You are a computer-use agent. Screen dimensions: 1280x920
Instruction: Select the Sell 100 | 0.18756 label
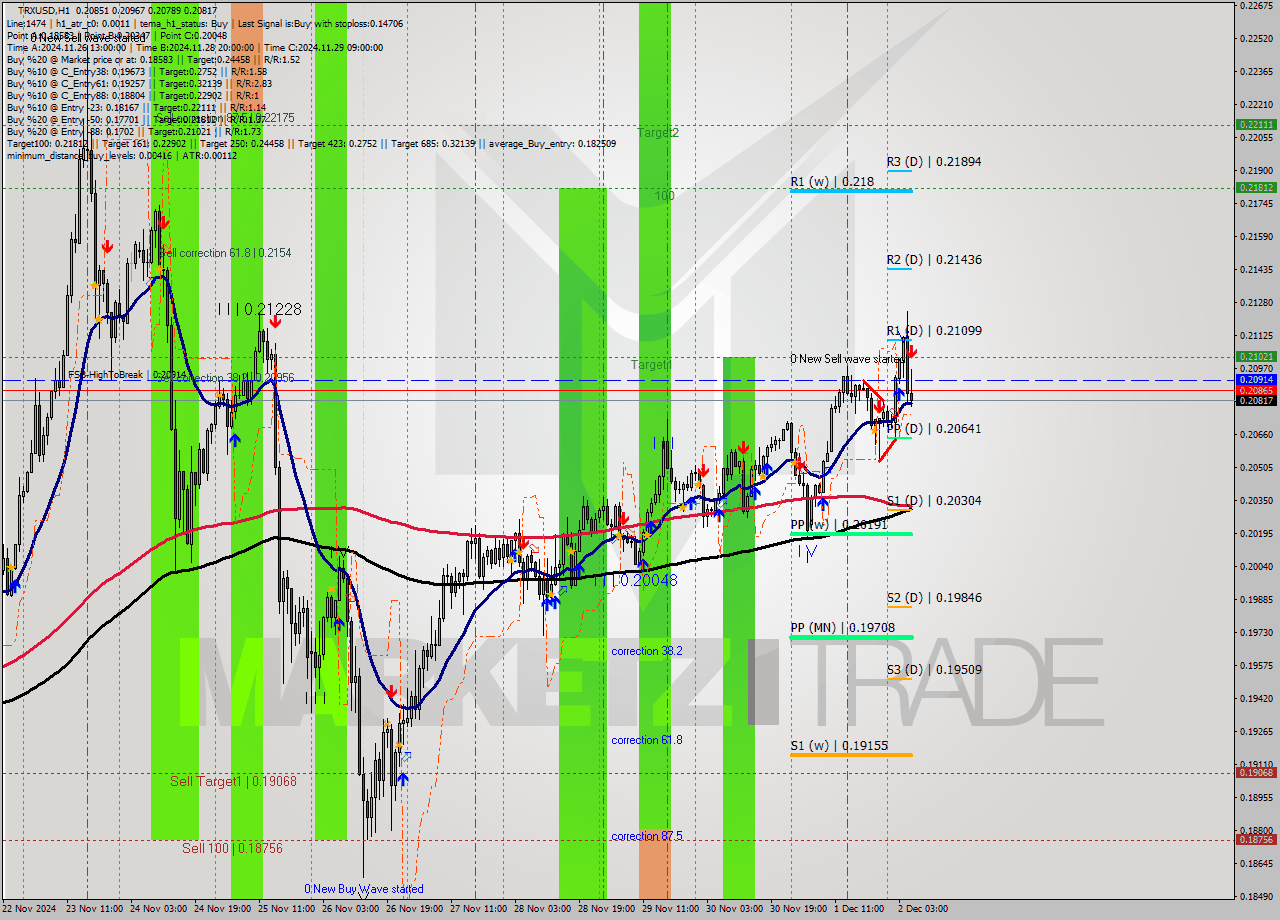pyautogui.click(x=232, y=848)
